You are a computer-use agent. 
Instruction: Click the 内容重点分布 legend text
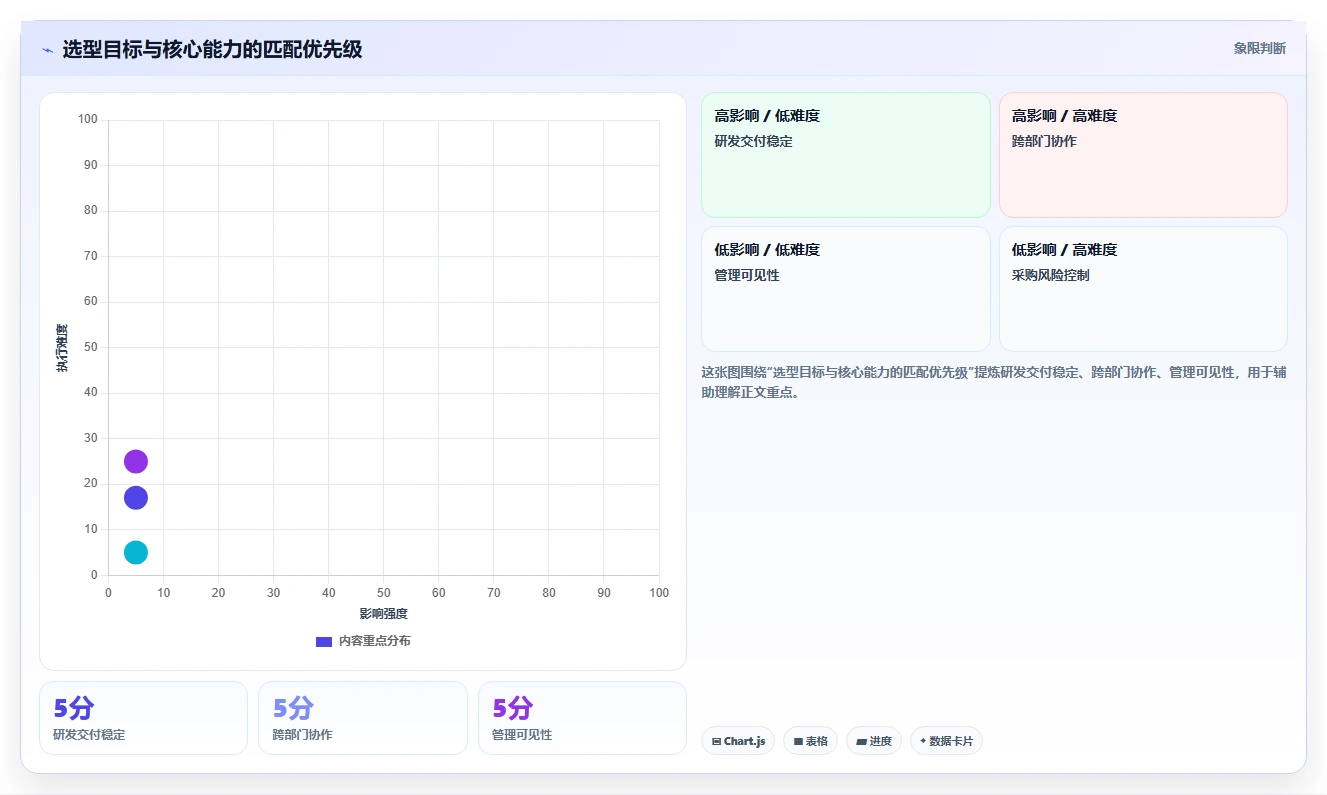coord(374,641)
